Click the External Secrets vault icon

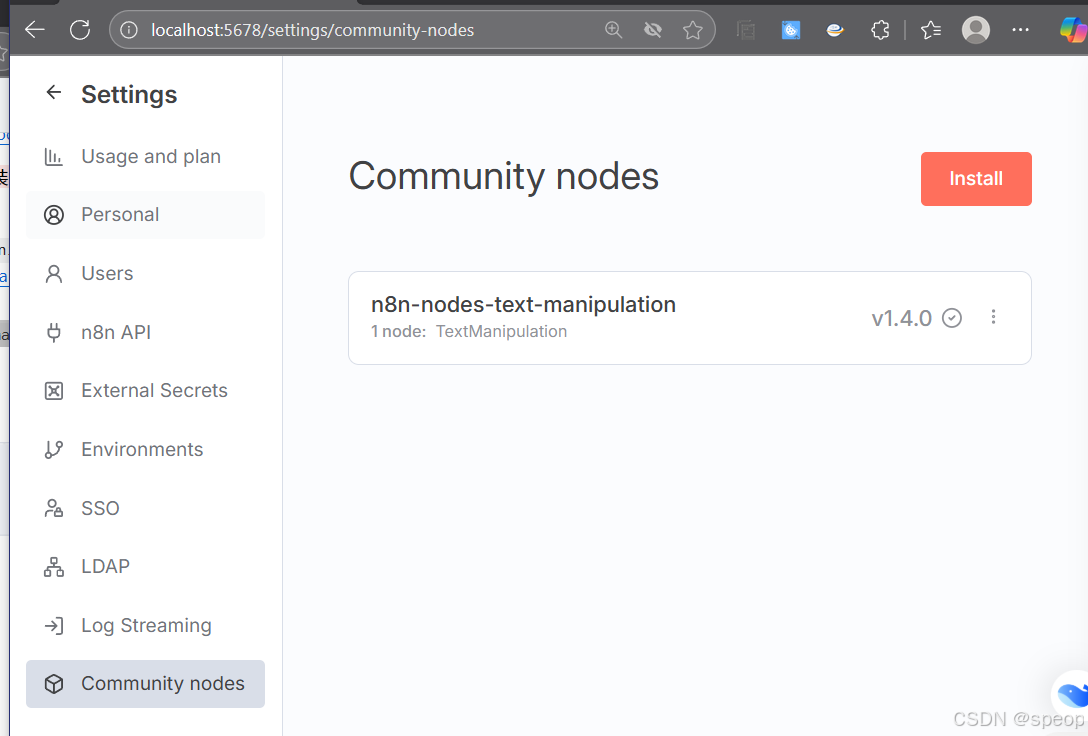pyautogui.click(x=53, y=391)
